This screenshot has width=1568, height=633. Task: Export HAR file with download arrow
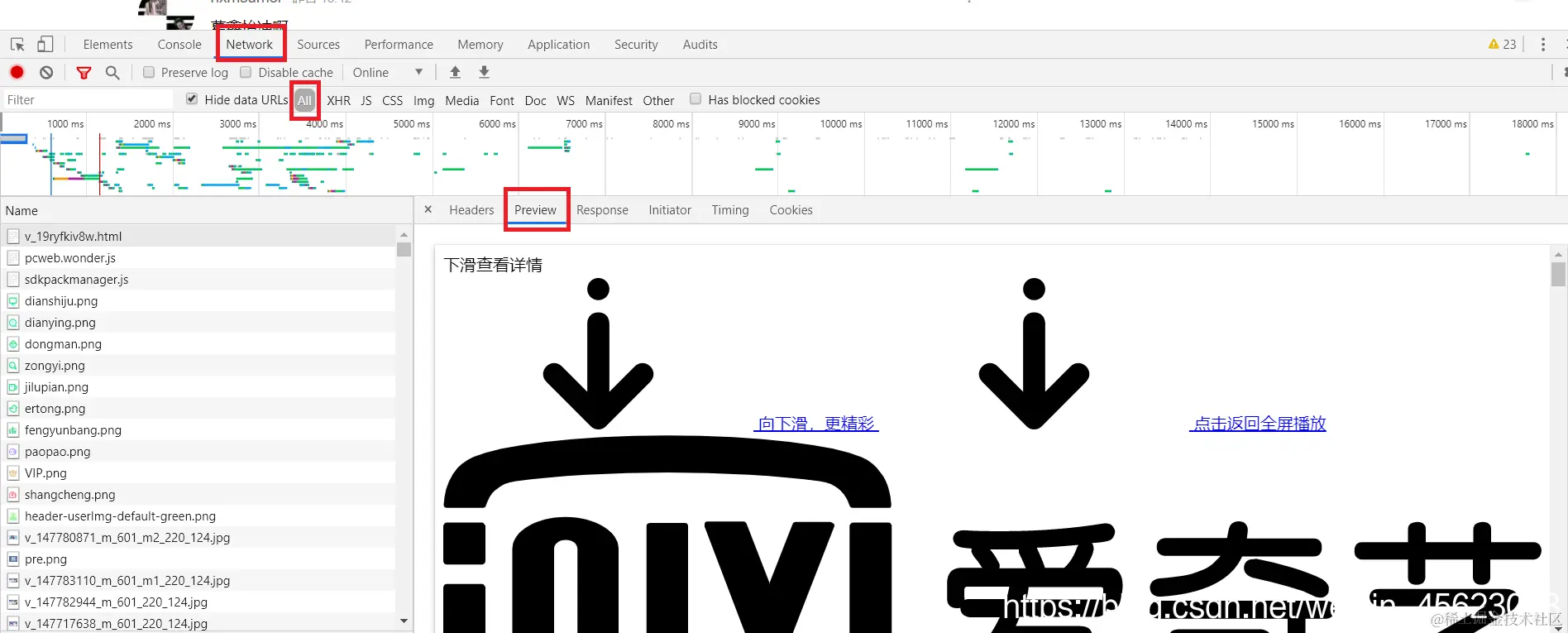pyautogui.click(x=485, y=72)
